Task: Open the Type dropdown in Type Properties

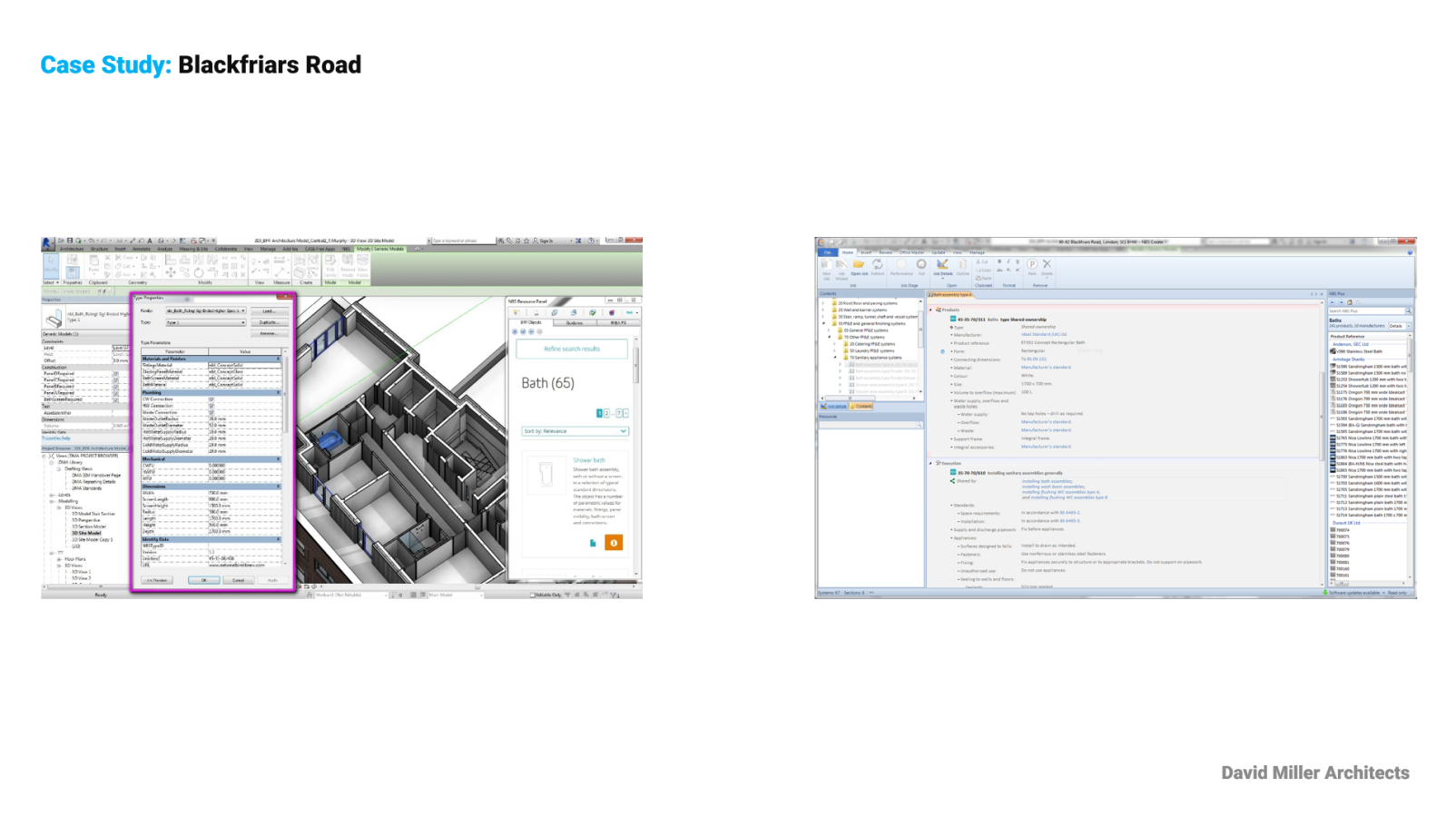Action: click(205, 322)
